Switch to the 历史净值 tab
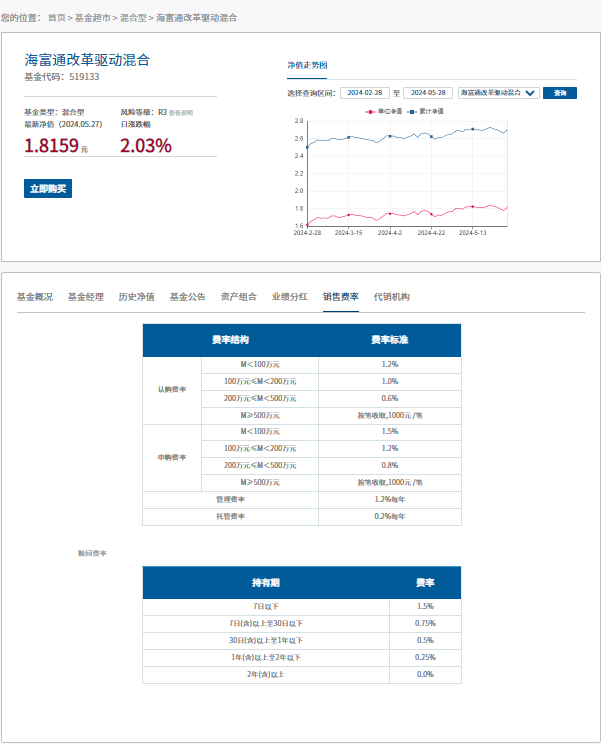The image size is (601, 744). click(x=137, y=297)
